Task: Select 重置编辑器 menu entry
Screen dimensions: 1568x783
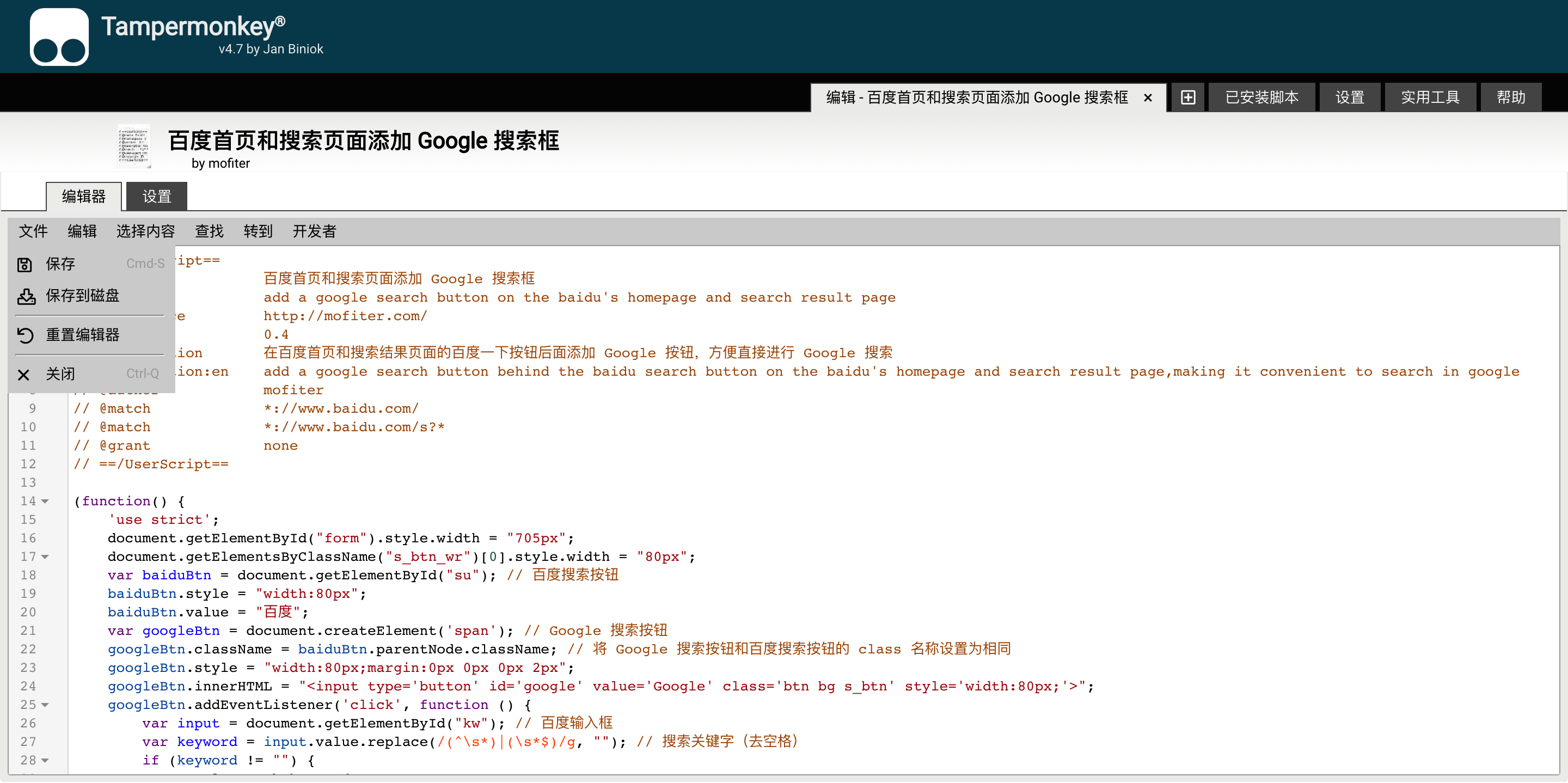Action: (91, 335)
